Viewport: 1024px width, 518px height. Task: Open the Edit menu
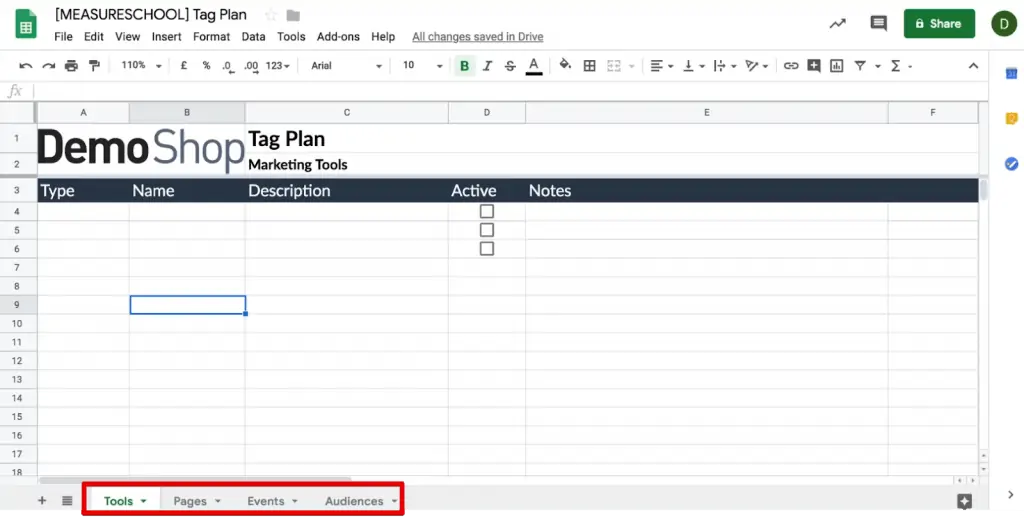point(93,37)
